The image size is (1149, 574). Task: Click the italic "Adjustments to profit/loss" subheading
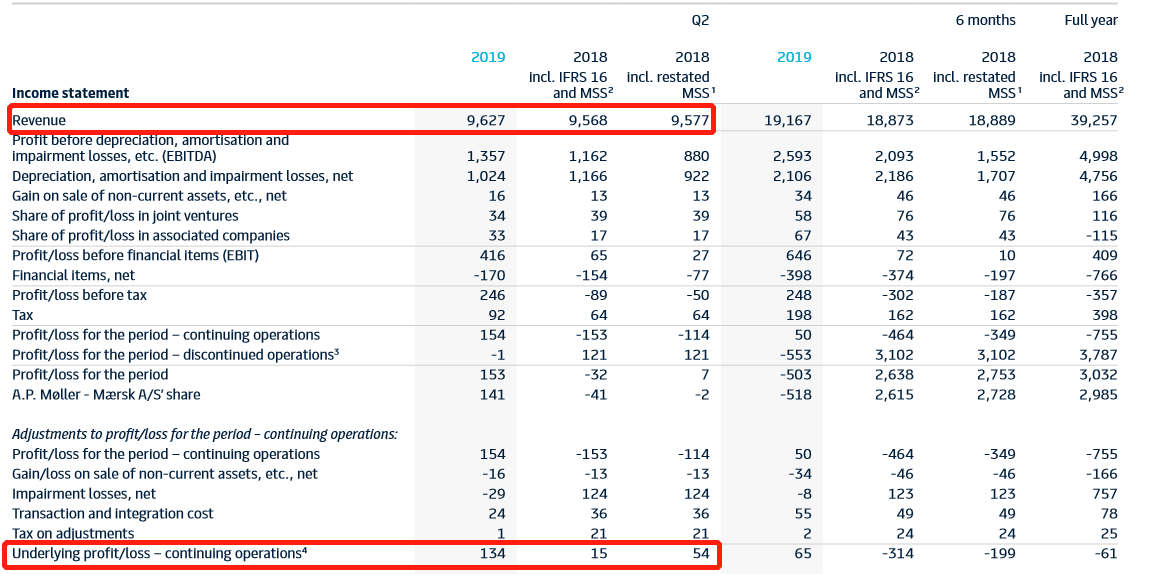pyautogui.click(x=205, y=434)
